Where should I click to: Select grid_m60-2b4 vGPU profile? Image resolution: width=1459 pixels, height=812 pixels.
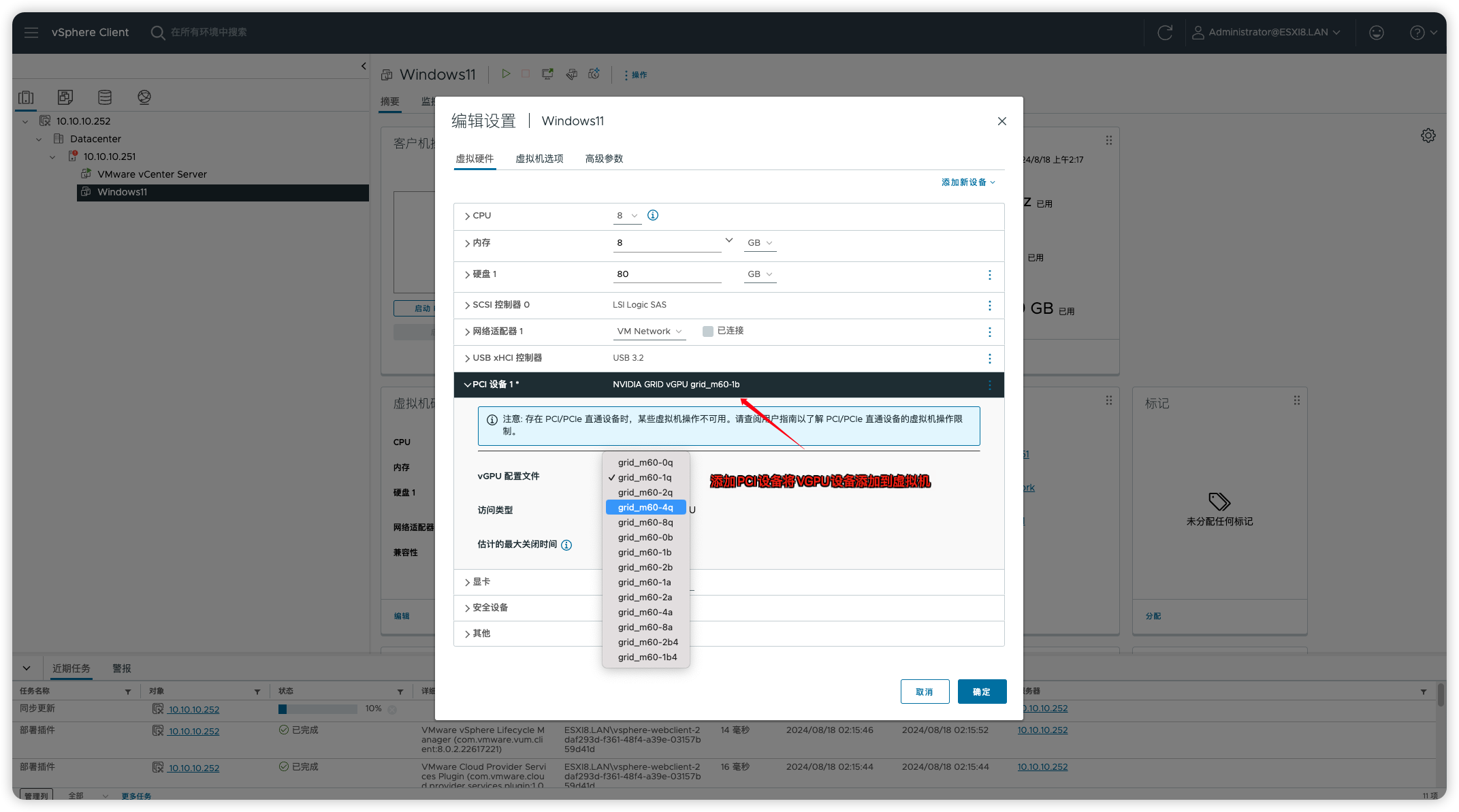point(647,643)
